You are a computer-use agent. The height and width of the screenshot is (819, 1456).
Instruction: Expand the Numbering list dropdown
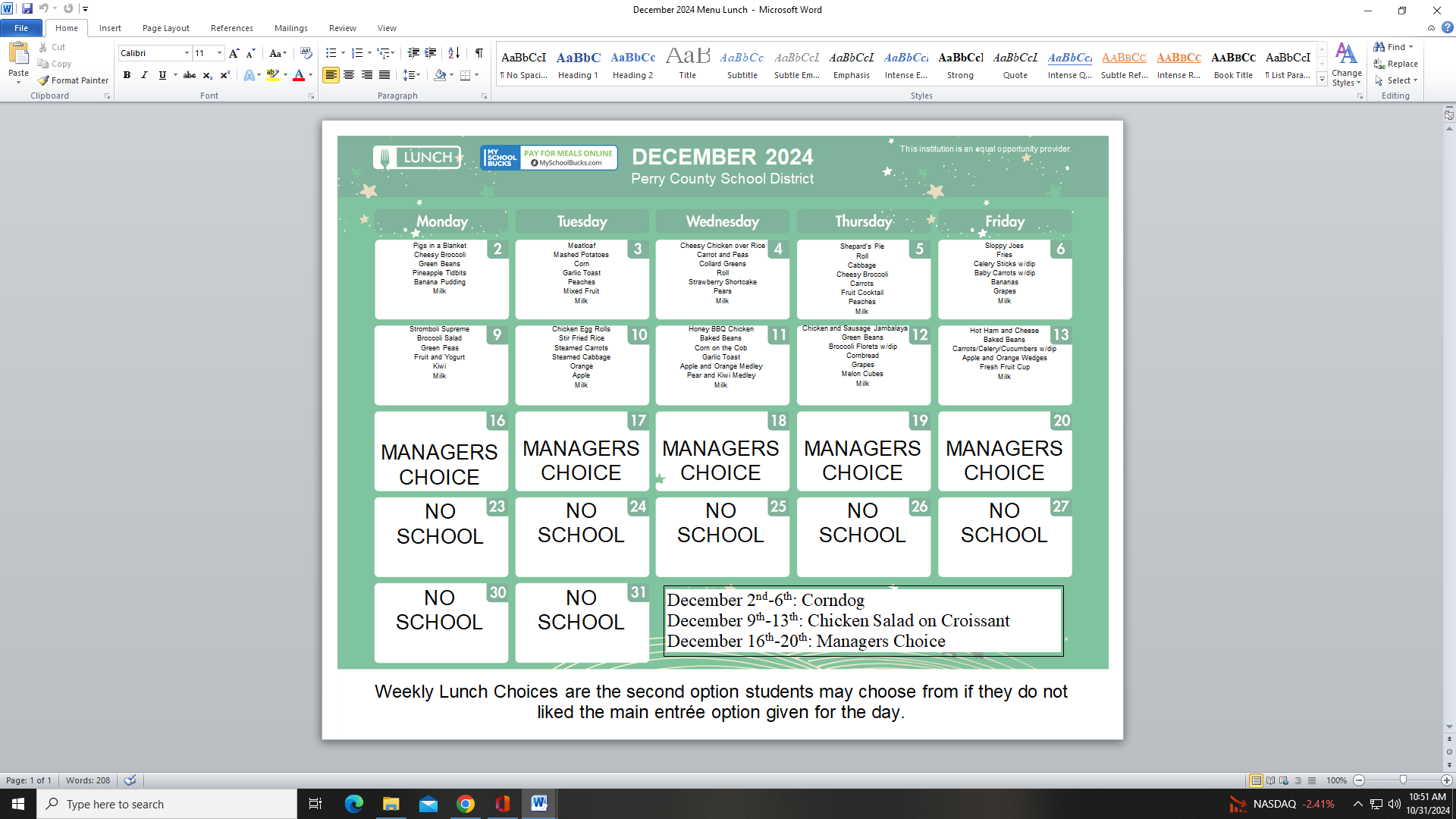point(369,53)
